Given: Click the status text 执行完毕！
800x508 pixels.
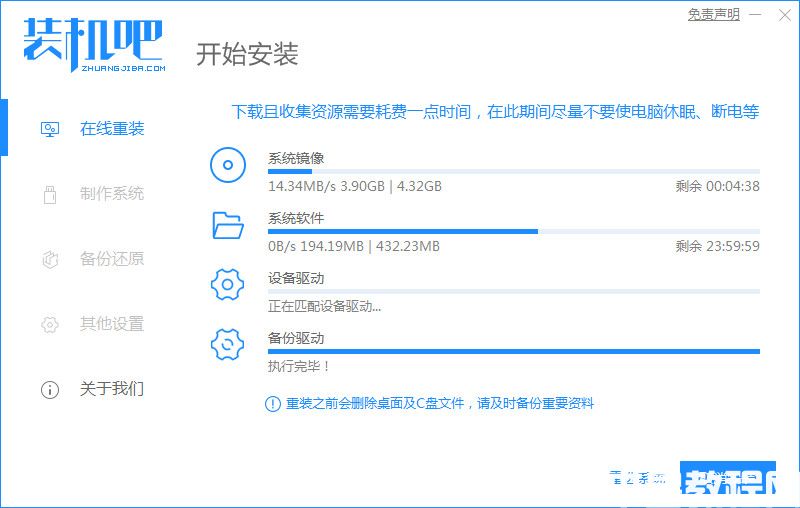Looking at the screenshot, I should point(299,366).
